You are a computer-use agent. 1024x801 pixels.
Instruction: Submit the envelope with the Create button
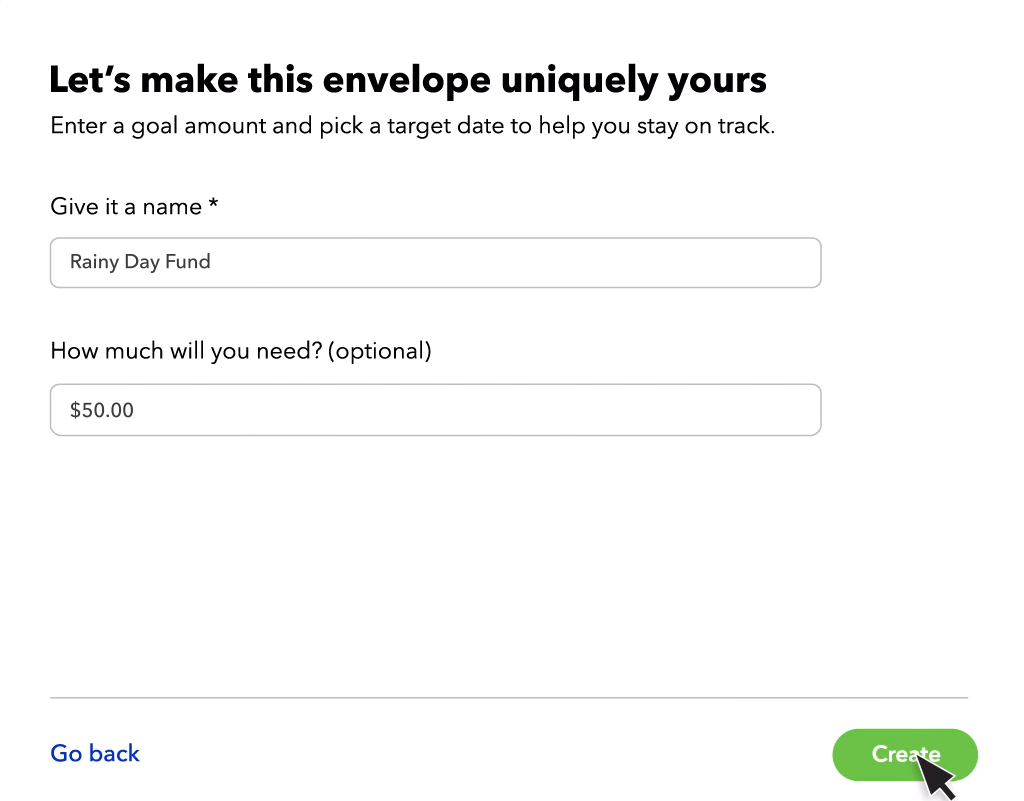905,754
